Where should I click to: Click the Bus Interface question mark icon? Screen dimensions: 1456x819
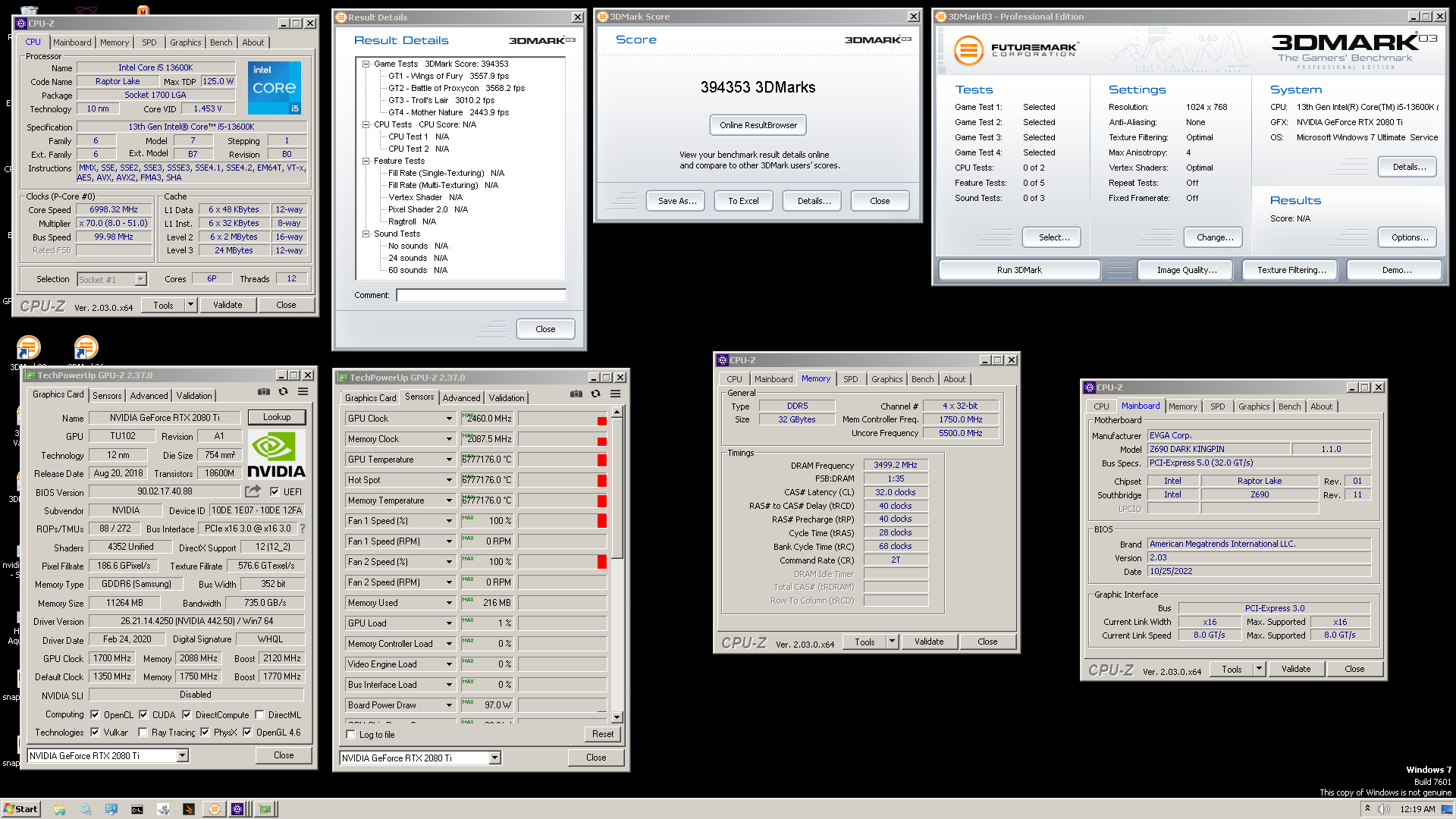pos(303,529)
